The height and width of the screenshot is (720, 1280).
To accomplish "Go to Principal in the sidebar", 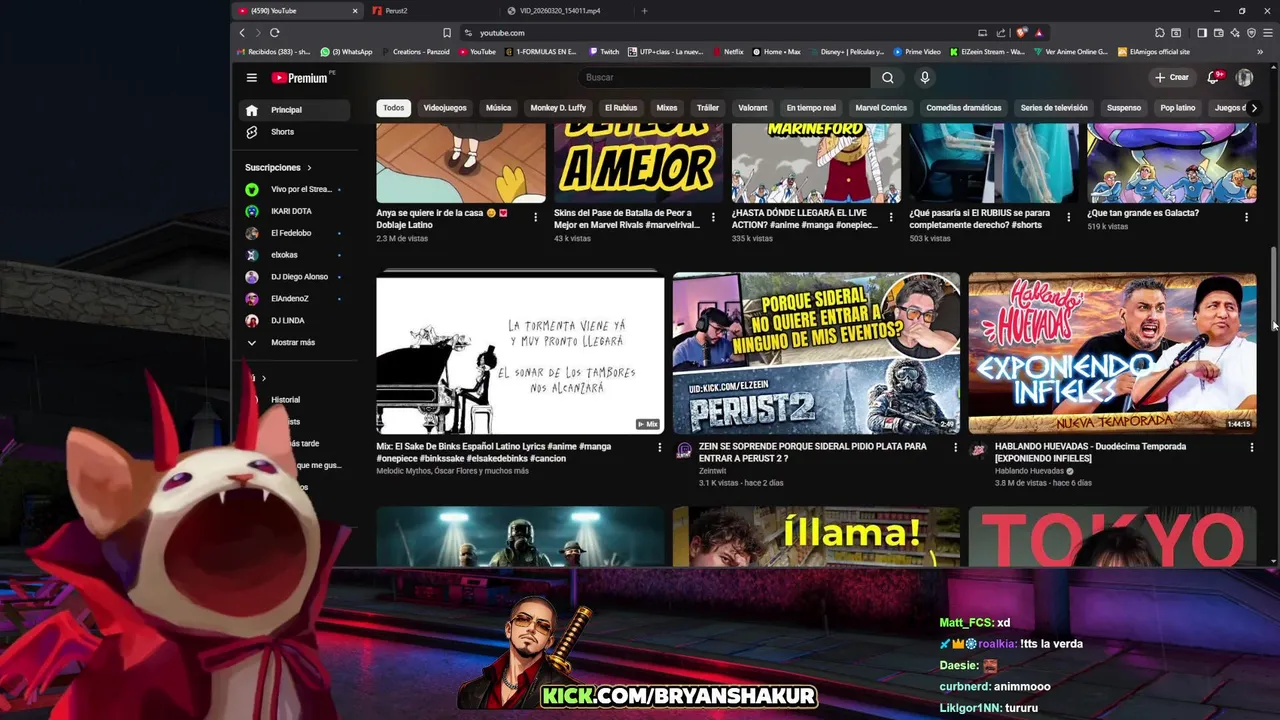I will click(x=294, y=110).
